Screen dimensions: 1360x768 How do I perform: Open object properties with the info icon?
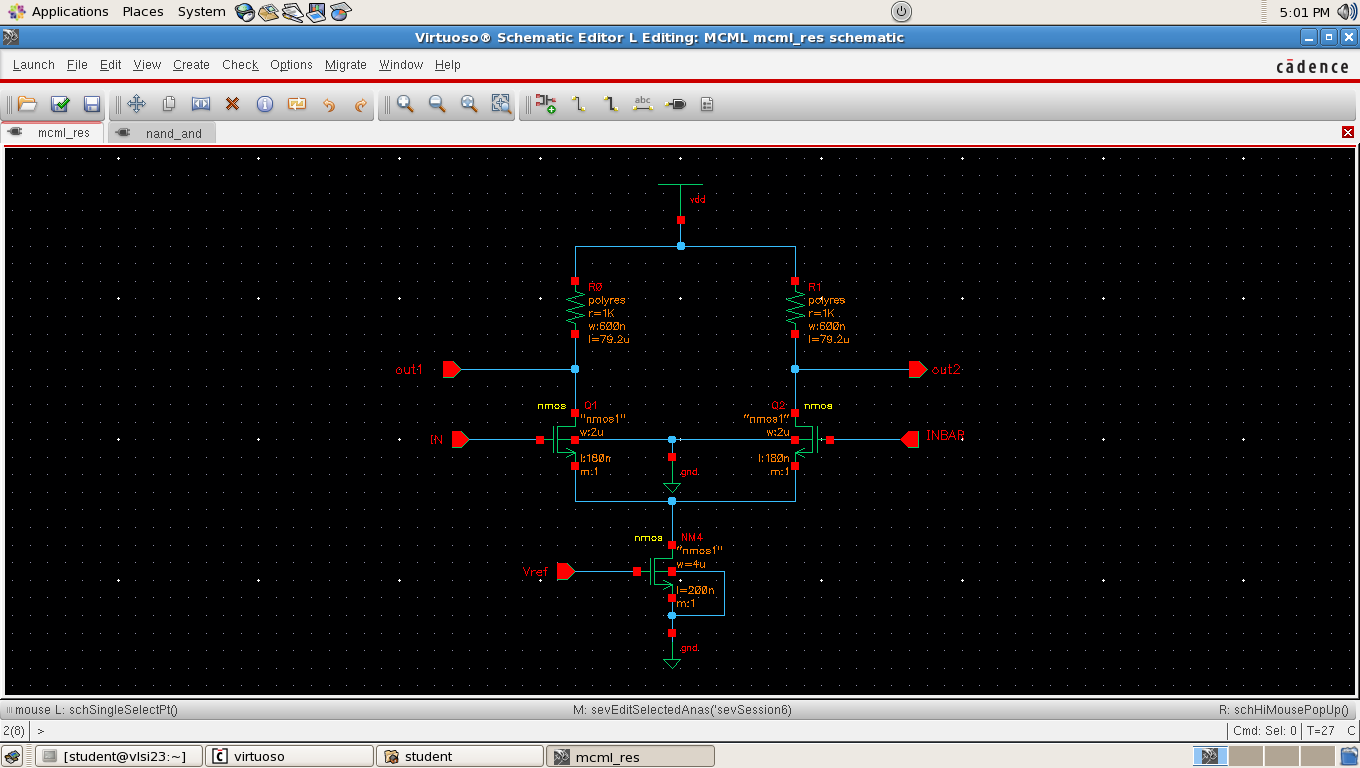[265, 104]
